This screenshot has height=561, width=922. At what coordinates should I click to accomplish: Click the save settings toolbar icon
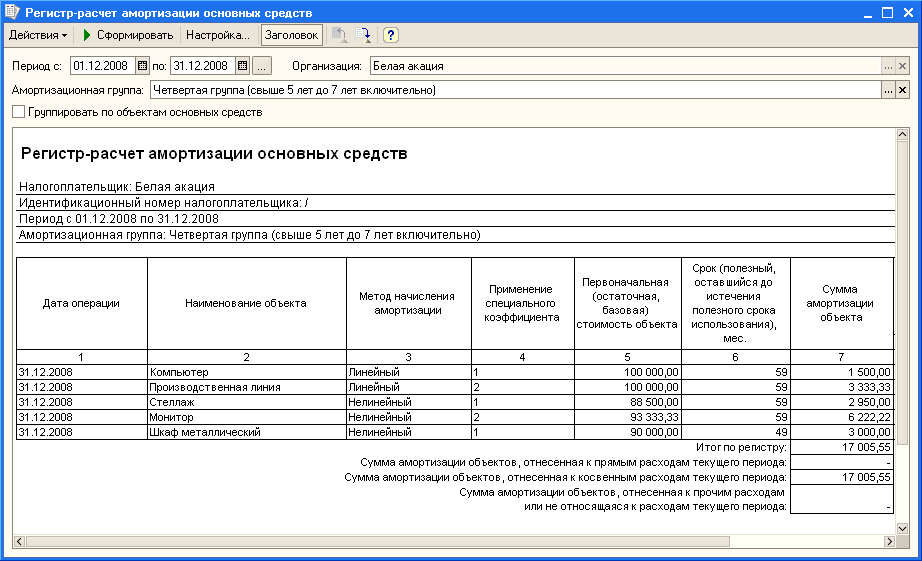364,35
